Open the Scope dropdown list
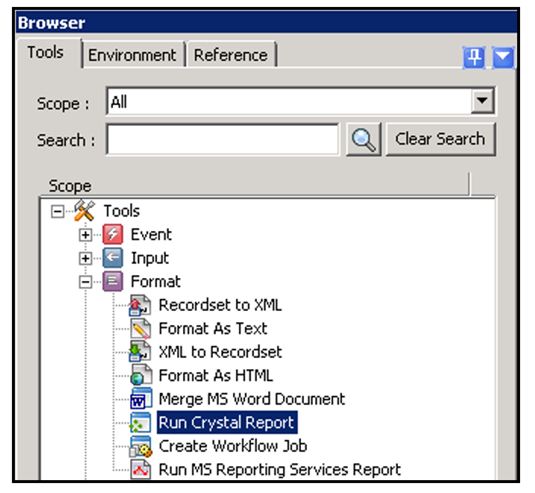 (x=482, y=101)
